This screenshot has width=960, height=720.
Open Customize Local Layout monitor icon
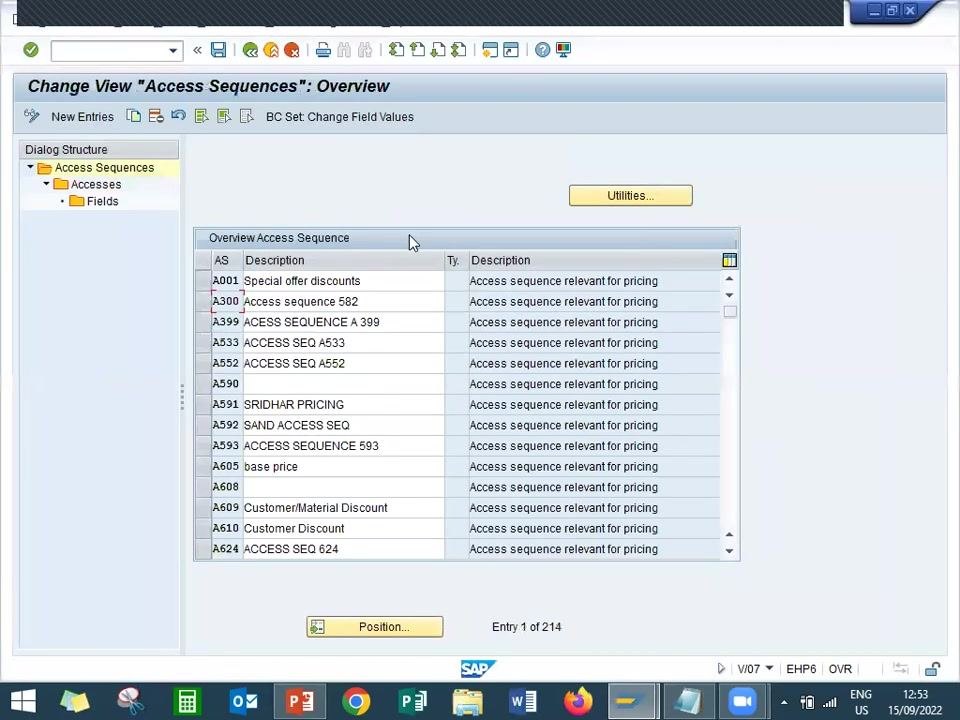(563, 50)
